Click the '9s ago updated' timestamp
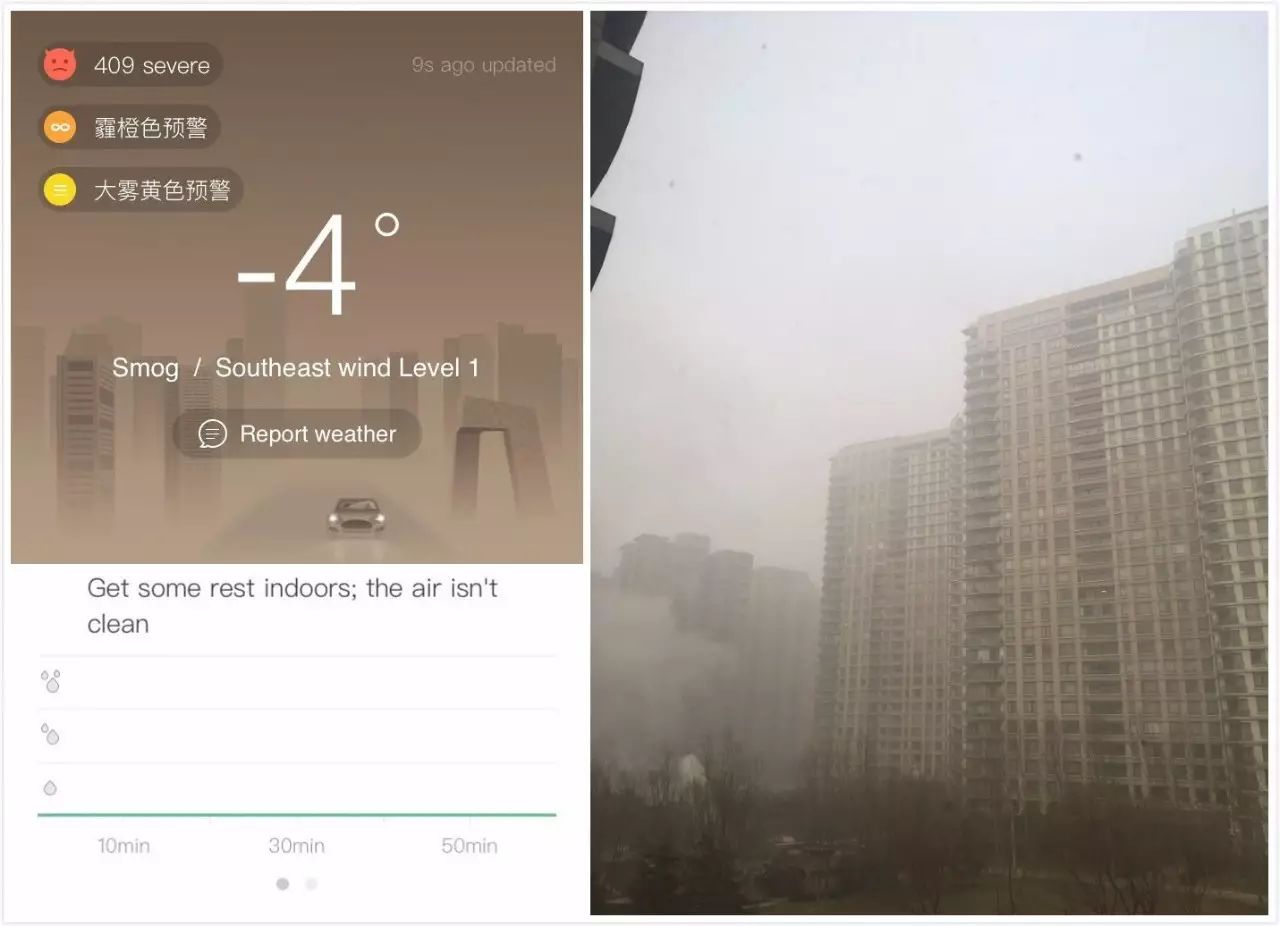 [x=484, y=65]
